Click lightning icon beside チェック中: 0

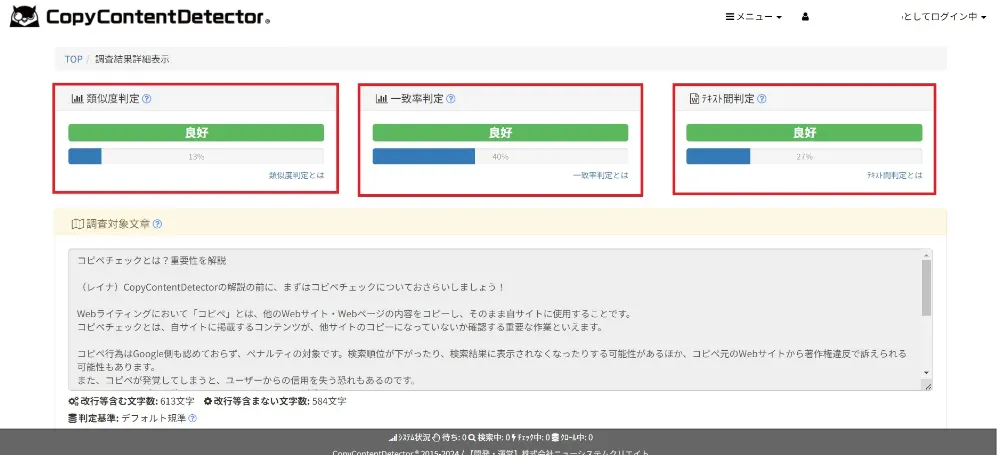(x=514, y=437)
